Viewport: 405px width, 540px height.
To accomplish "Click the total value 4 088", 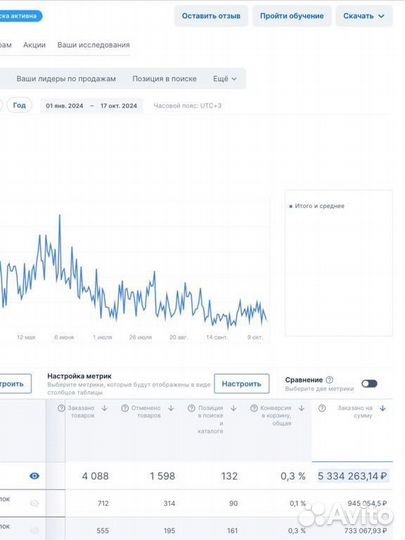I will tap(95, 476).
